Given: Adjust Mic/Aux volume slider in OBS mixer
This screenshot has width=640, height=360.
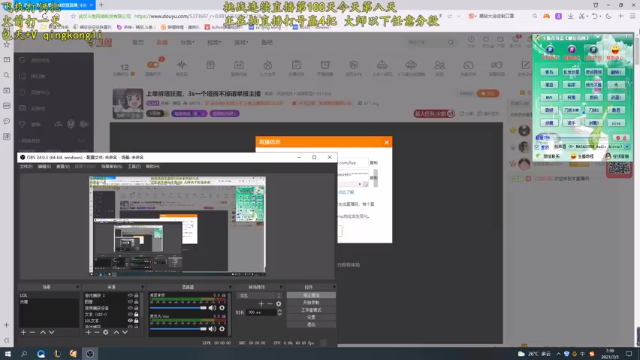Looking at the screenshot, I should (x=178, y=329).
